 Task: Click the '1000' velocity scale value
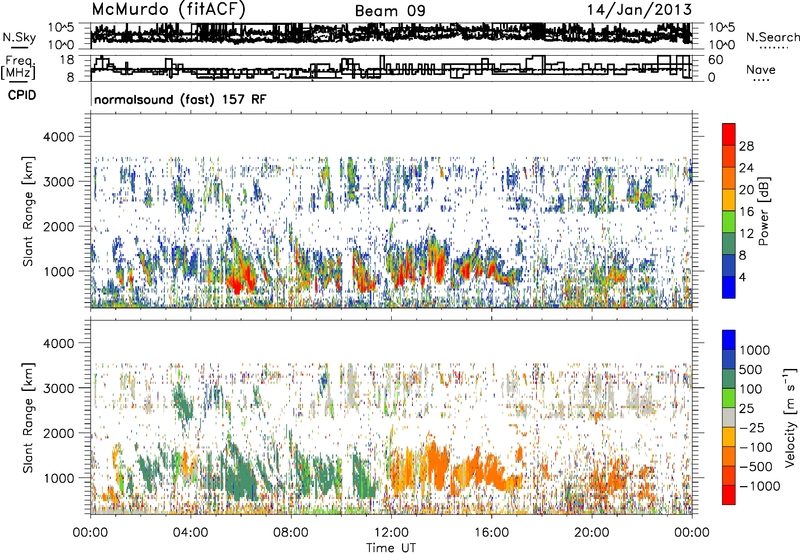coord(754,350)
